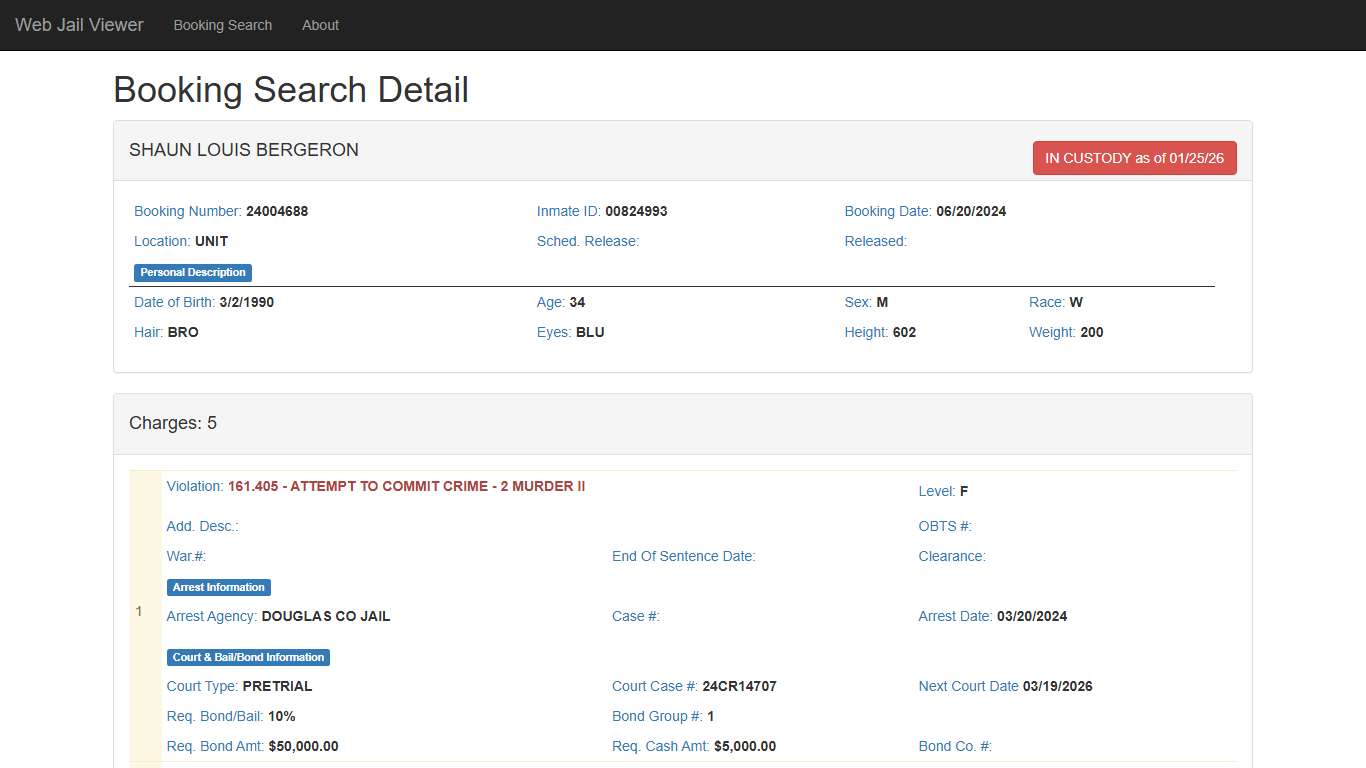Click the Booking Search Detail heading
This screenshot has height=768, width=1366.
(x=291, y=90)
